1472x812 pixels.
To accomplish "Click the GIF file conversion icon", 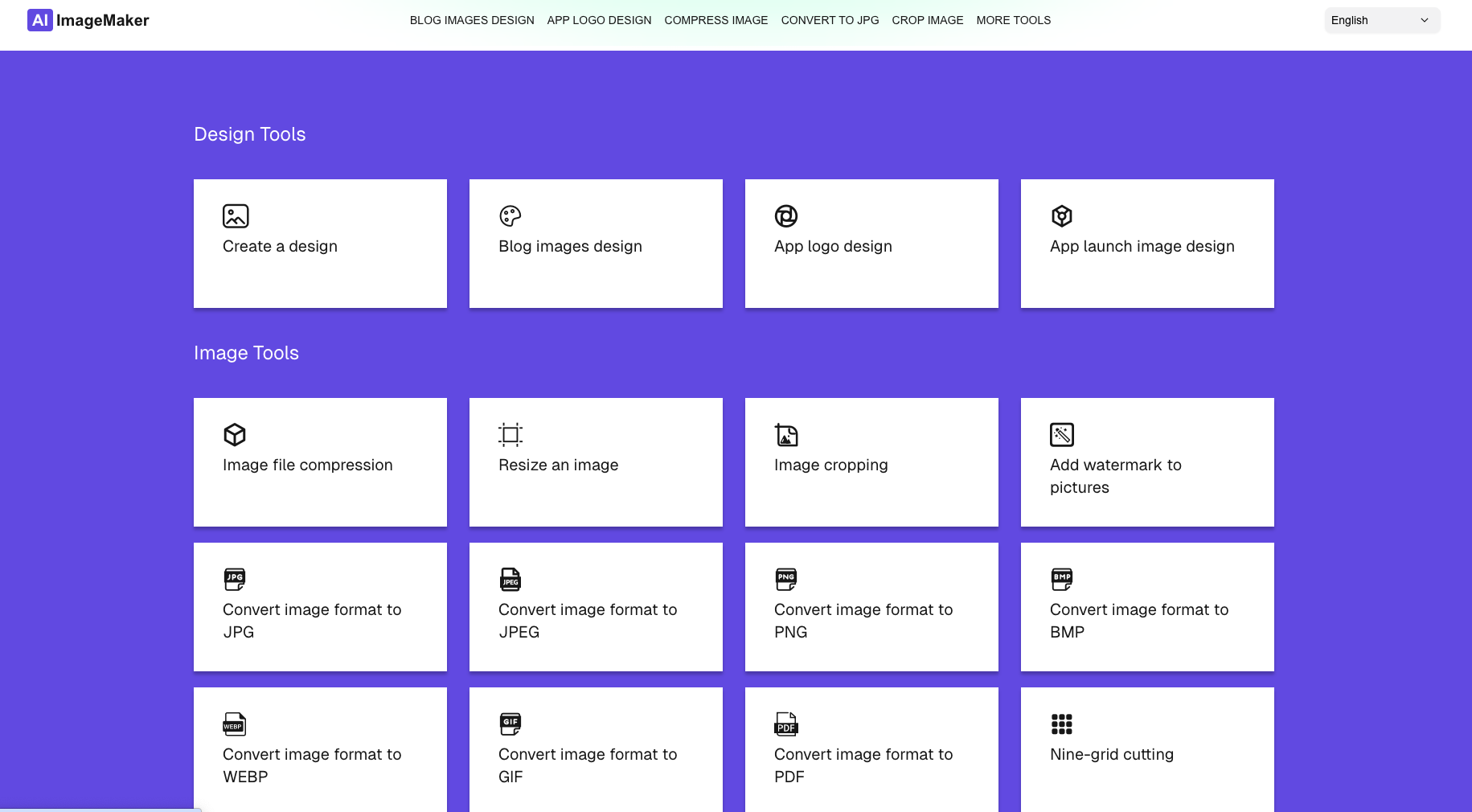I will coord(510,723).
